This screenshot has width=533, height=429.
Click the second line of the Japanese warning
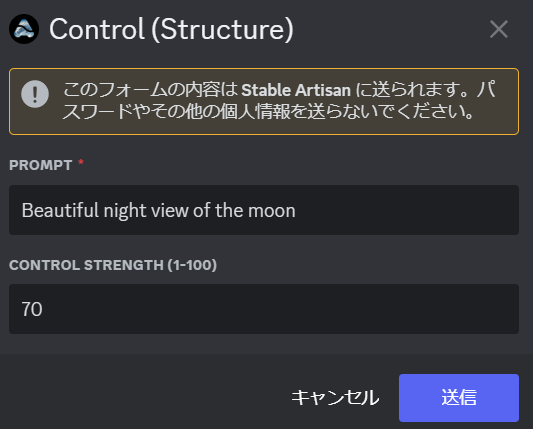[x=268, y=112]
